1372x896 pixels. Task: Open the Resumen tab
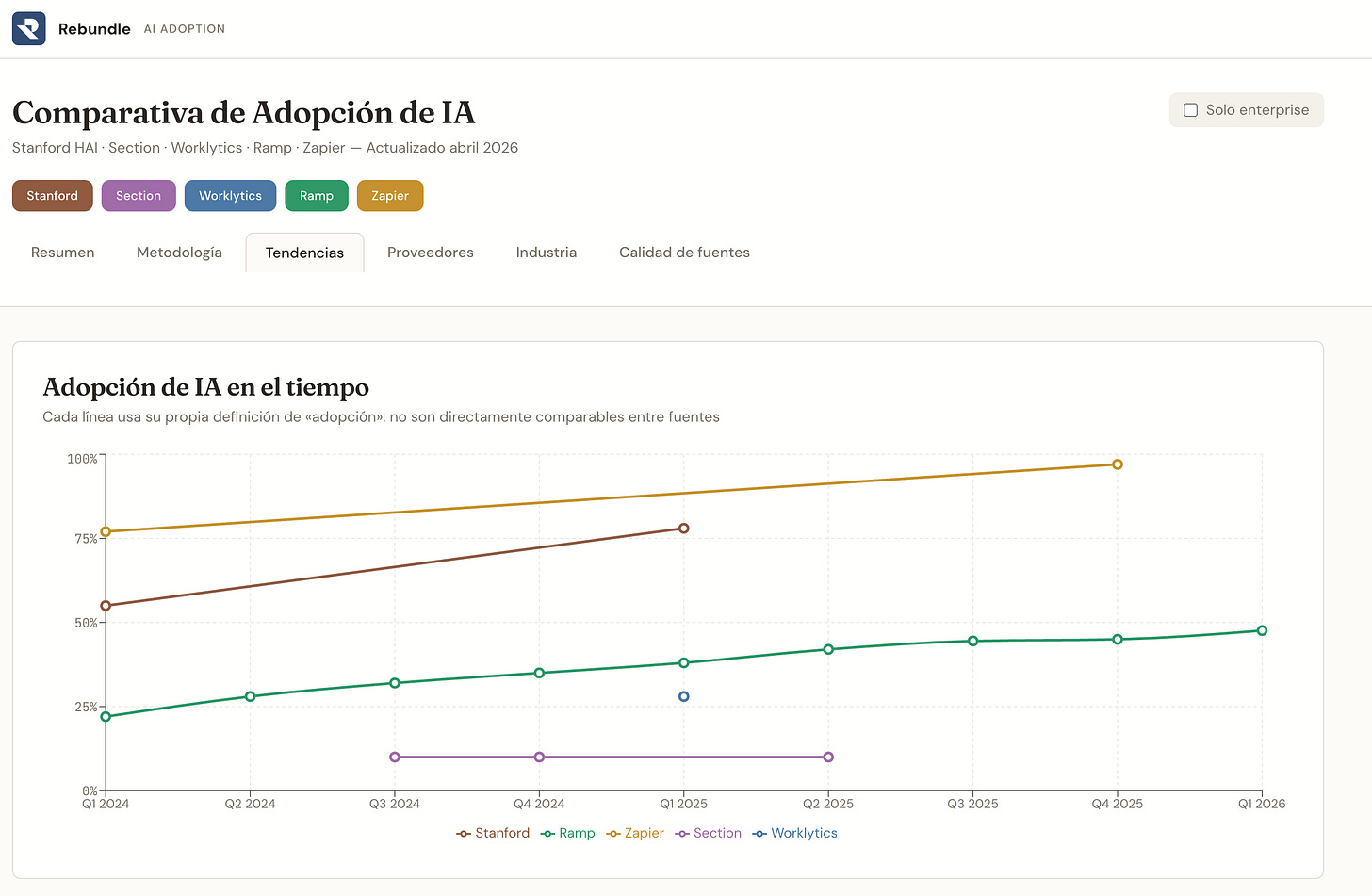tap(63, 253)
